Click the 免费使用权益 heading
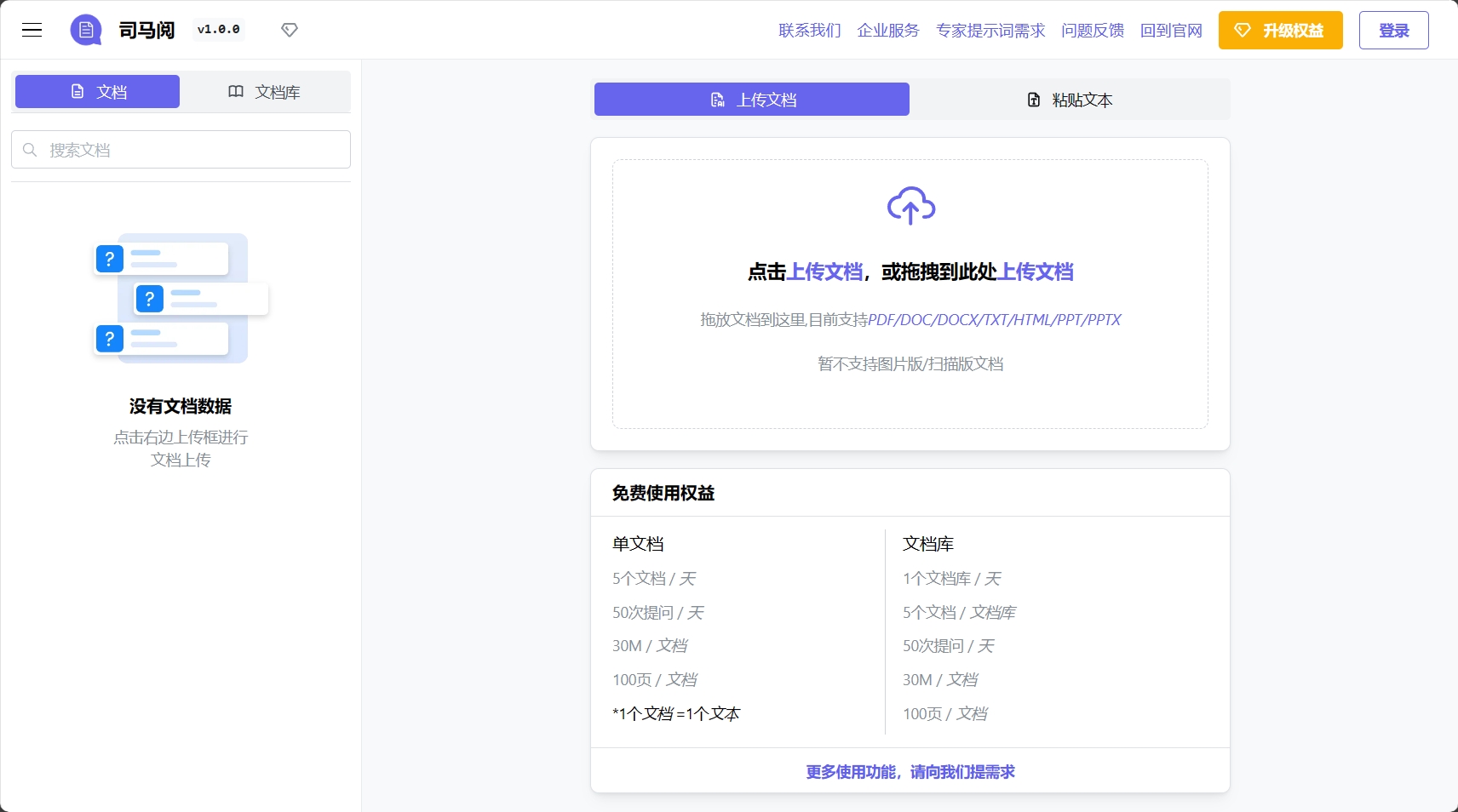The width and height of the screenshot is (1458, 812). 663,493
